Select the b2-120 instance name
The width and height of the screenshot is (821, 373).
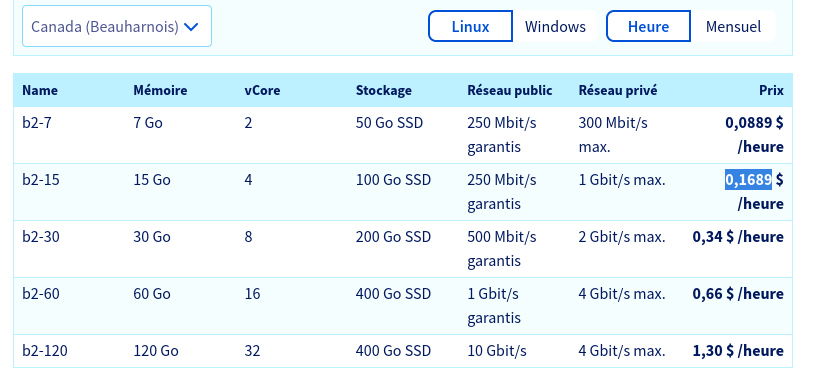coord(45,350)
